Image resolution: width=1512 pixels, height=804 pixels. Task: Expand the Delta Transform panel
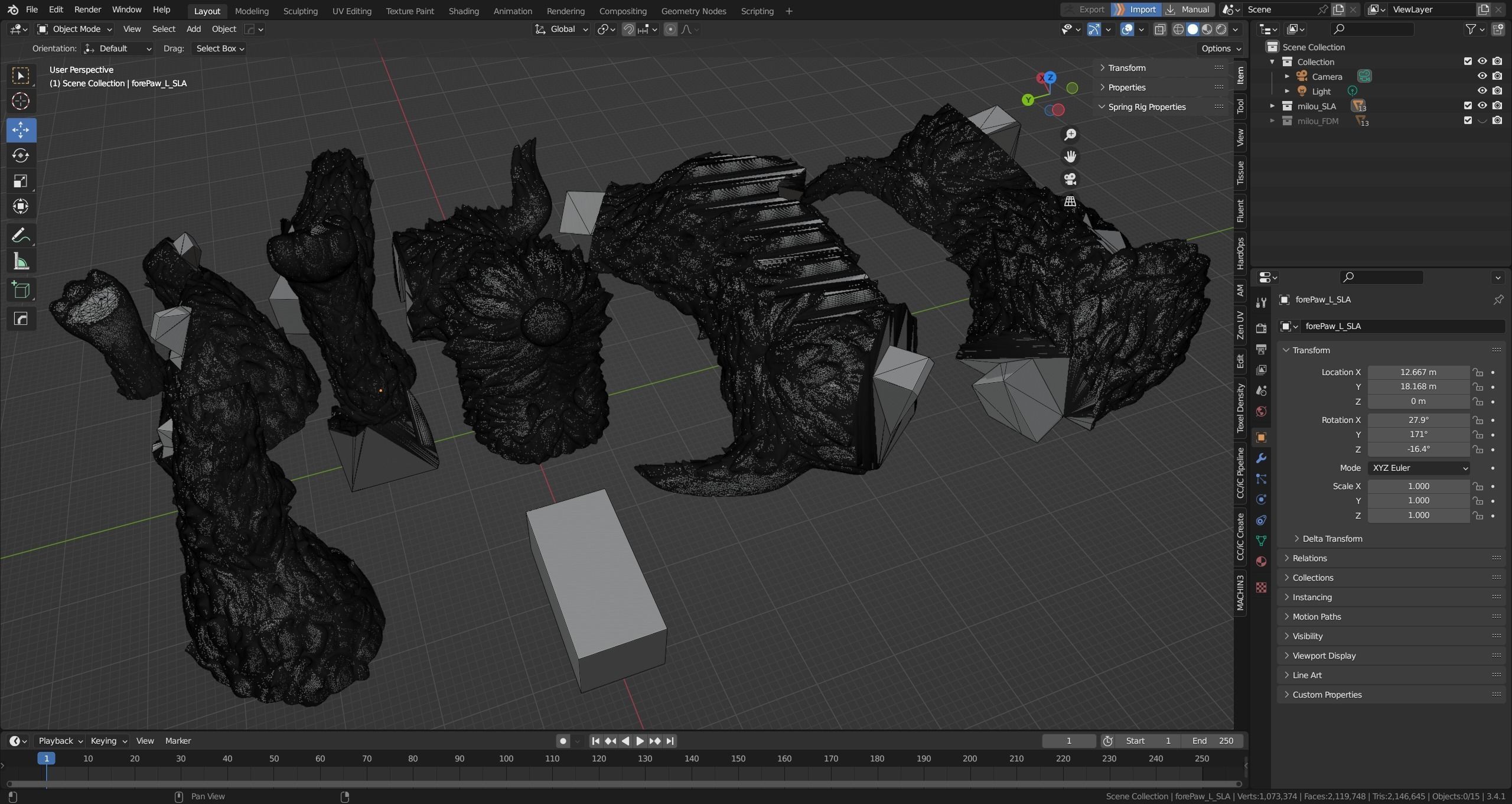pyautogui.click(x=1332, y=539)
